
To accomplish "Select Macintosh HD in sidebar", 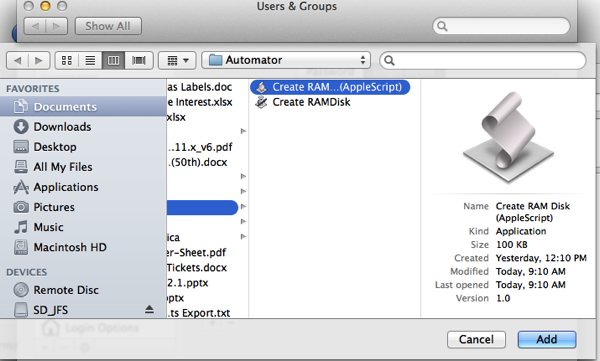I will 83,247.
